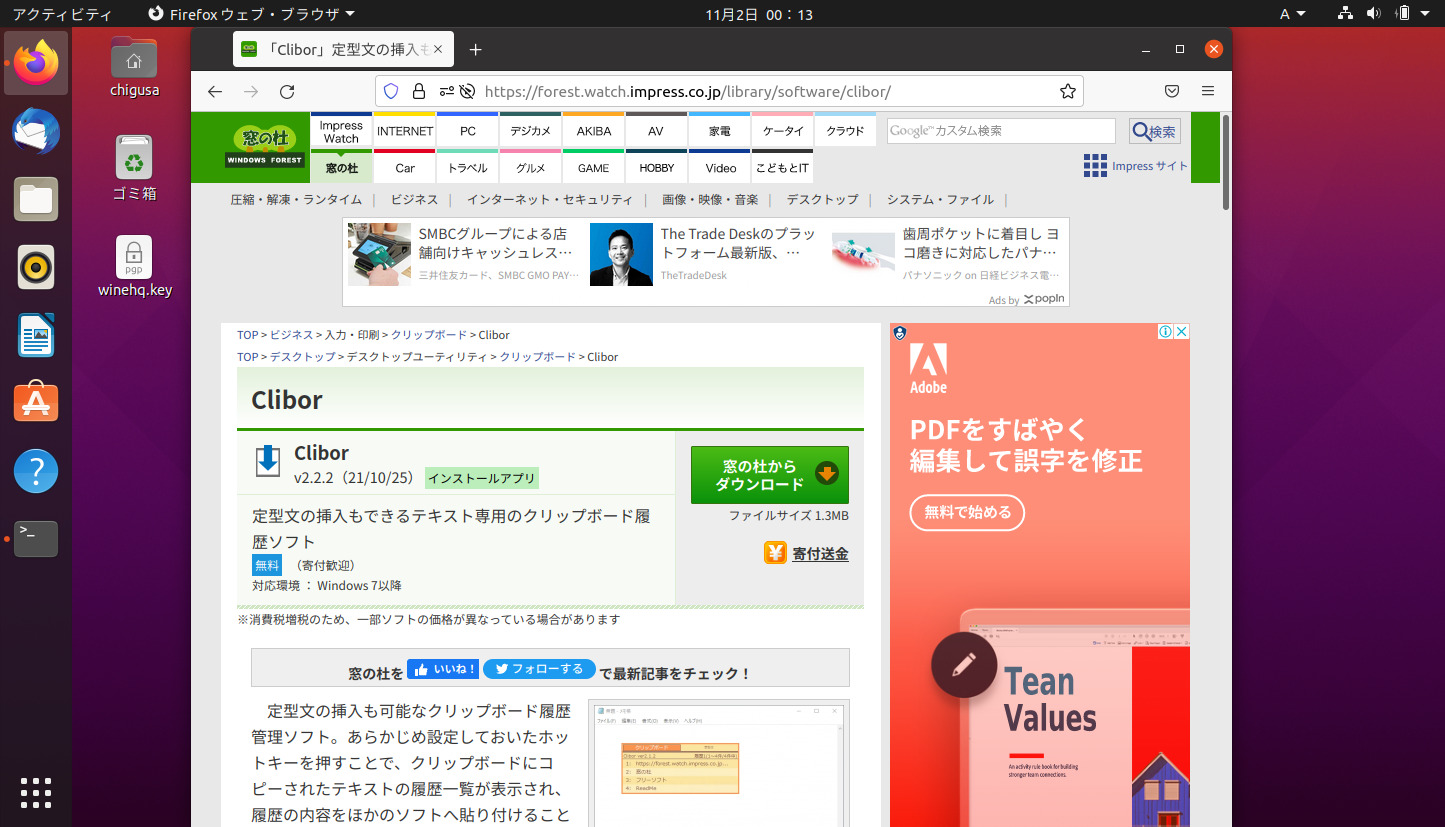Open the AKIBA site tab
The height and width of the screenshot is (827, 1445).
click(x=594, y=130)
